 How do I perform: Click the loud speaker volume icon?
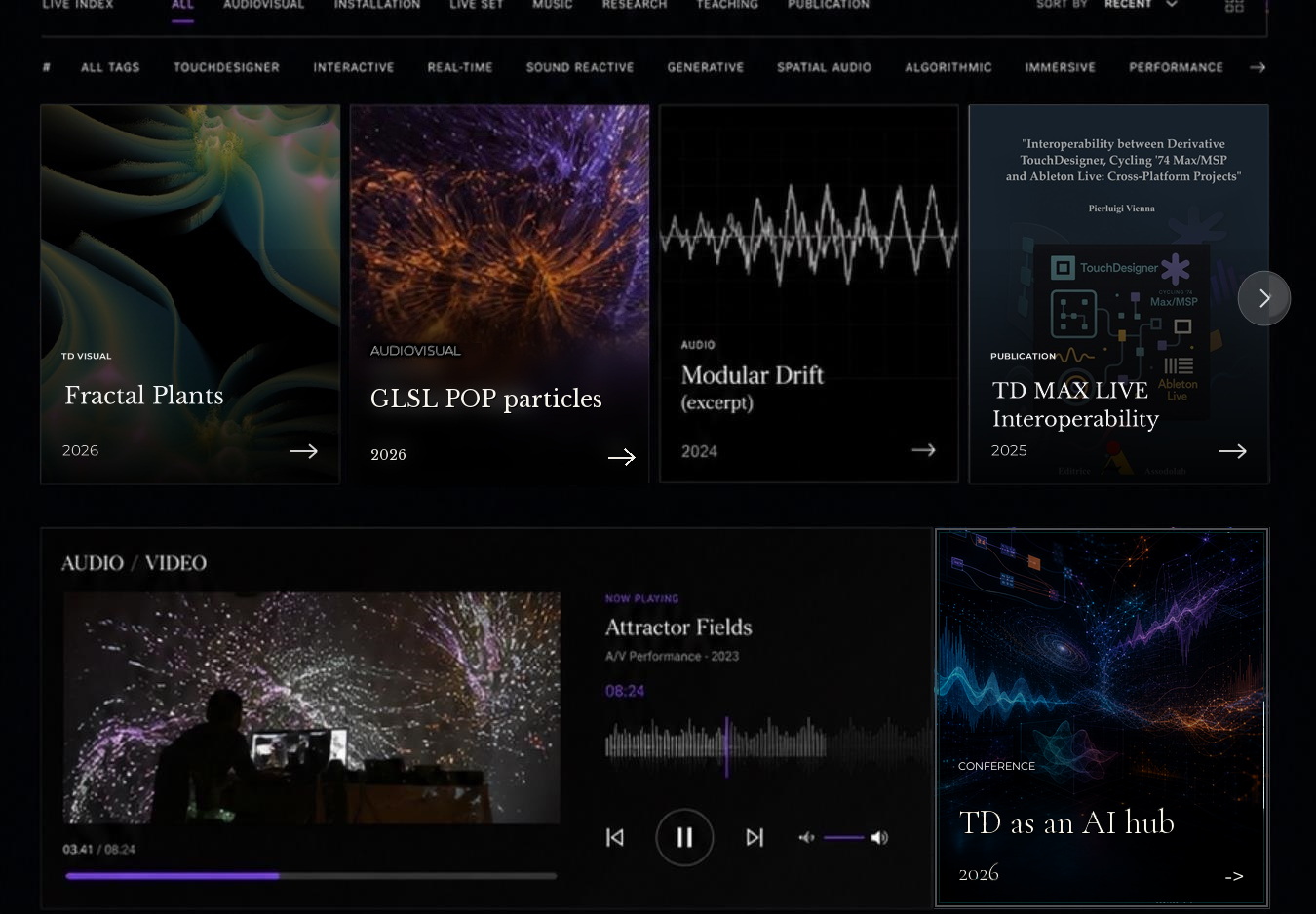click(879, 837)
